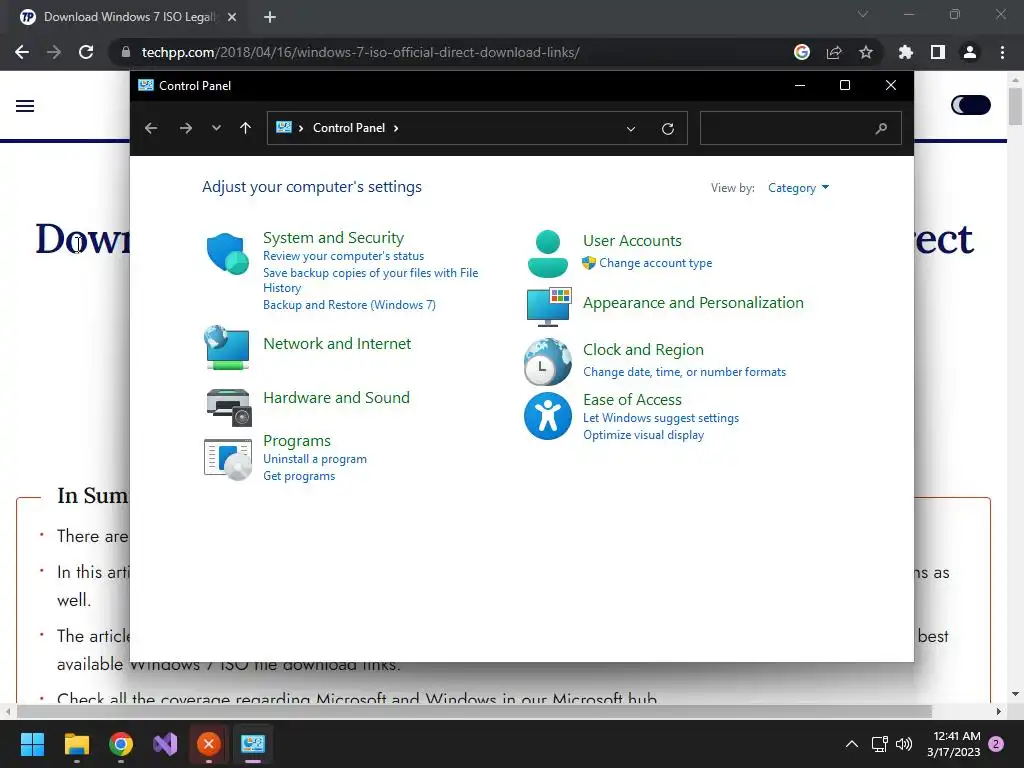This screenshot has height=768, width=1024.
Task: Click Get programs link
Action: pos(299,476)
